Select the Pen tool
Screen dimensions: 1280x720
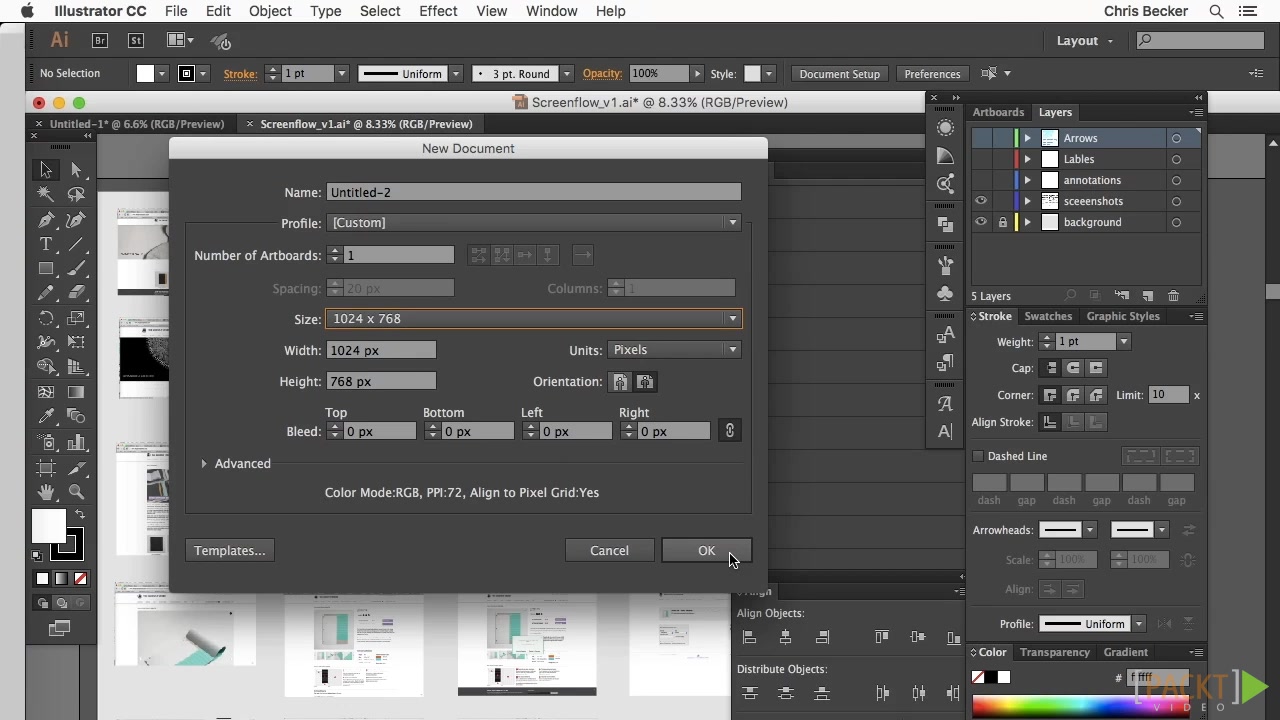46,220
